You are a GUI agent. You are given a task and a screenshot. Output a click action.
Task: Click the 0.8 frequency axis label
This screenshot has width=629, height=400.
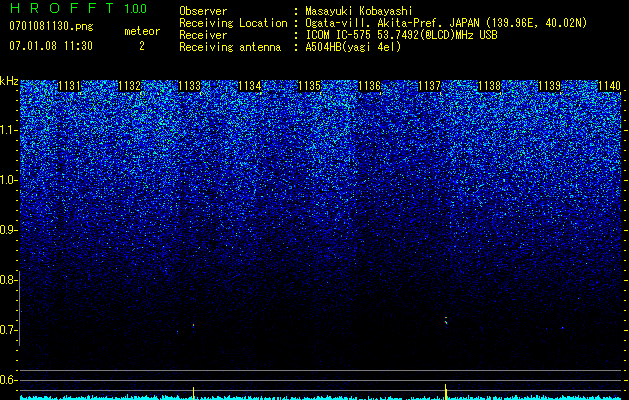pos(8,280)
